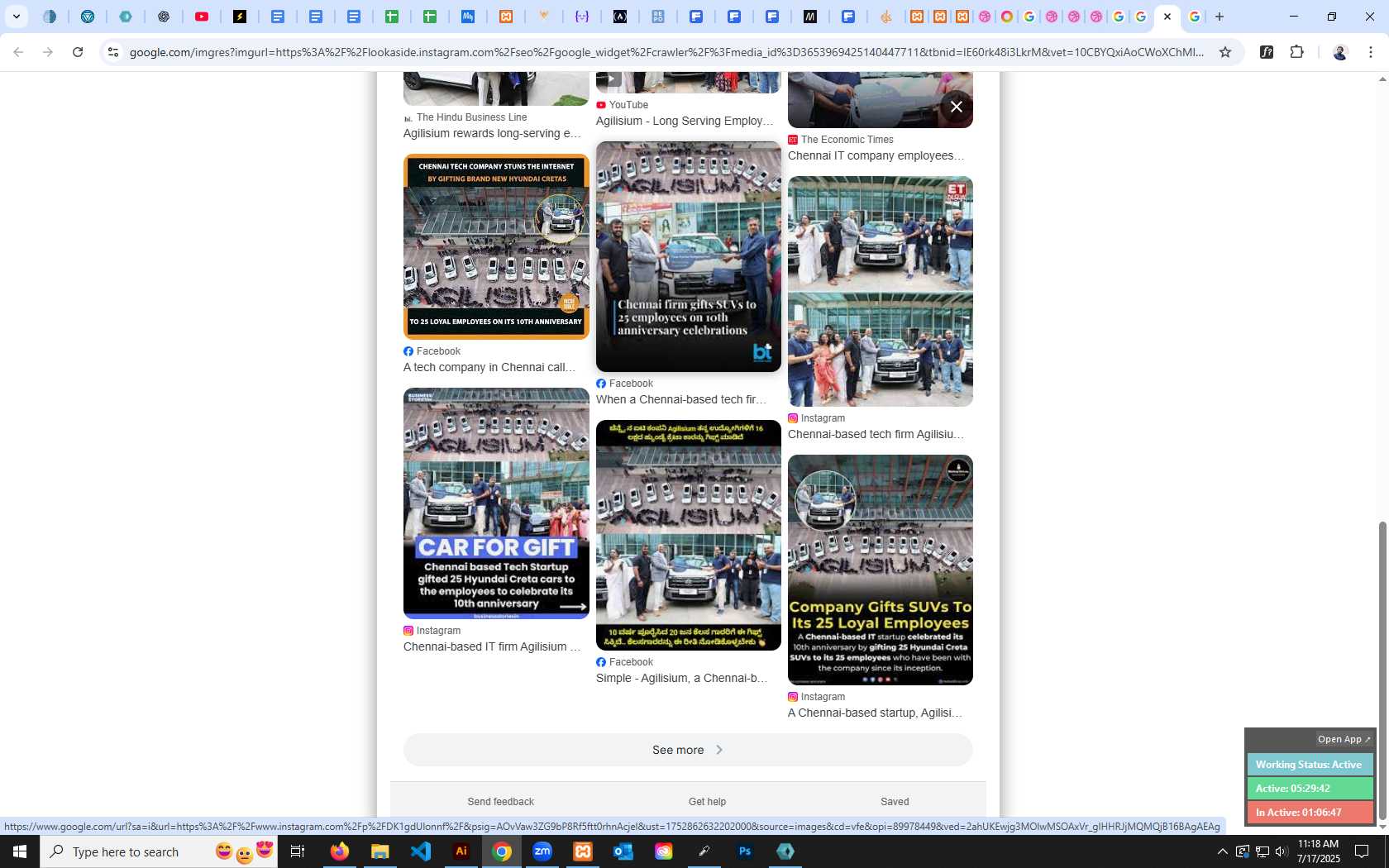Click the See more button
The height and width of the screenshot is (868, 1389).
pyautogui.click(x=688, y=750)
